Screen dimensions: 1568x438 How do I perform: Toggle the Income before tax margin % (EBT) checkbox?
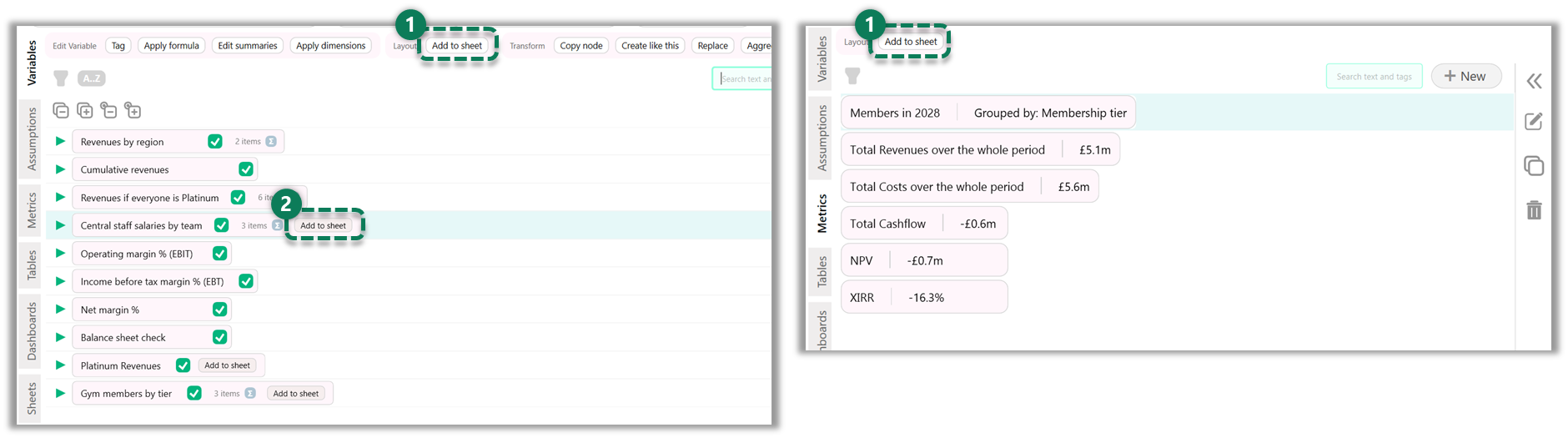246,281
